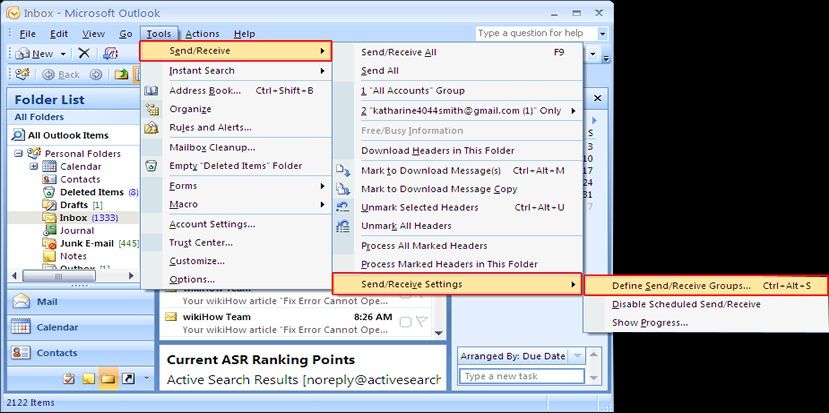Click the Notes folder icon in tree
This screenshot has width=829, height=413.
click(x=50, y=256)
